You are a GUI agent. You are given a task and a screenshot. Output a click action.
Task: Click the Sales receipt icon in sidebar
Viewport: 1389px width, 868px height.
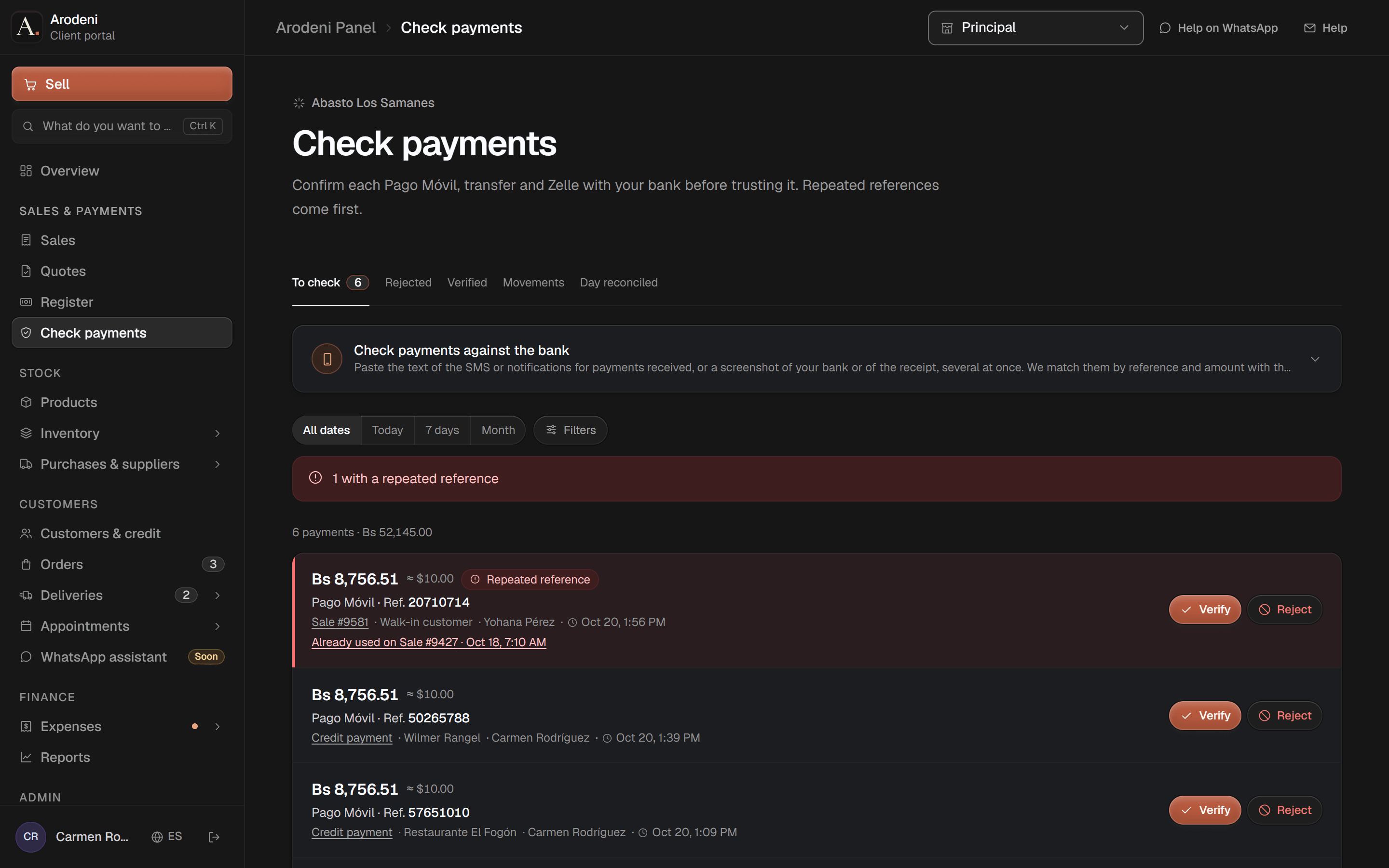tap(26, 241)
